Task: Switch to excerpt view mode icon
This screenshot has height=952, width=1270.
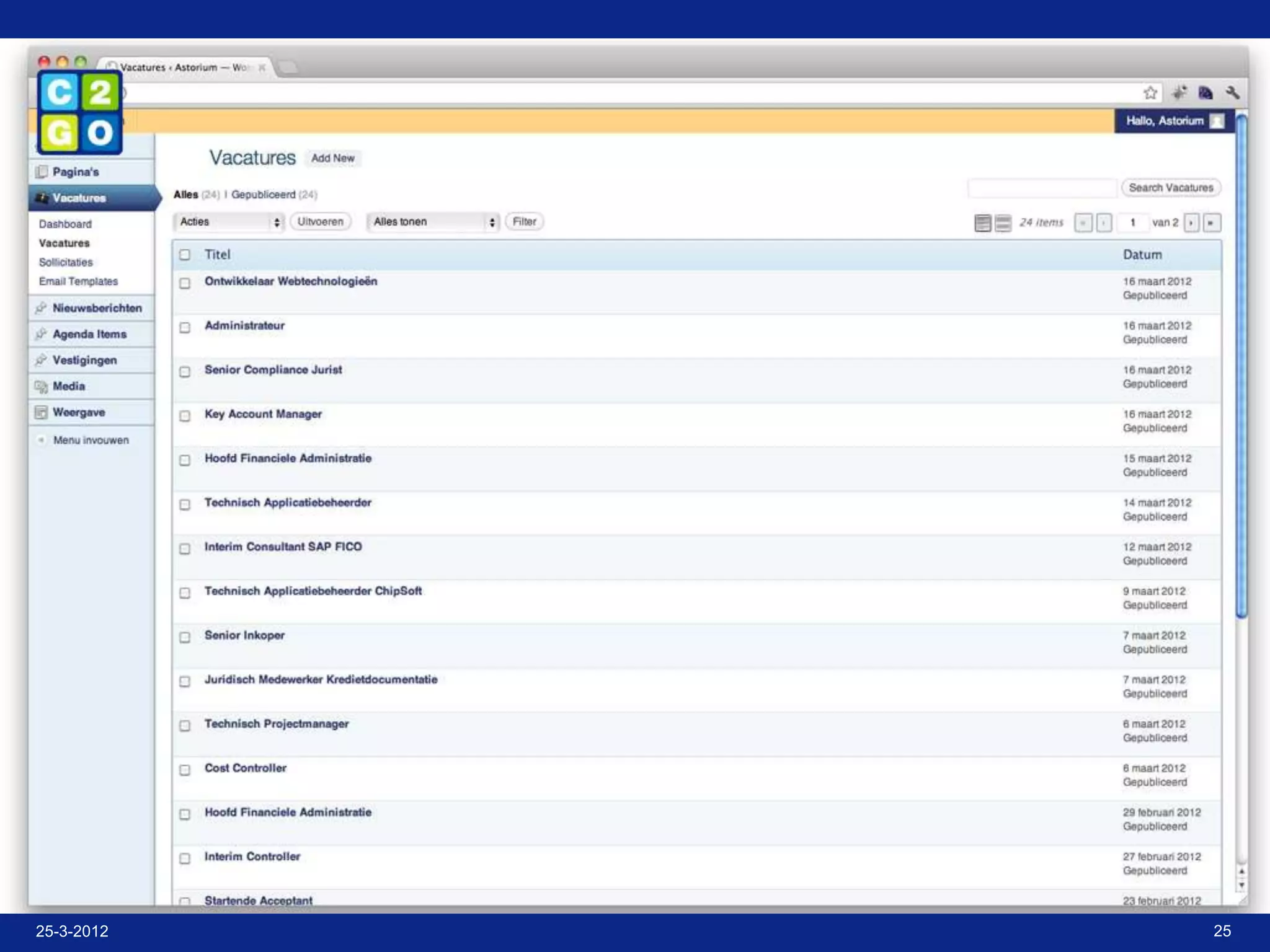Action: 1003,223
